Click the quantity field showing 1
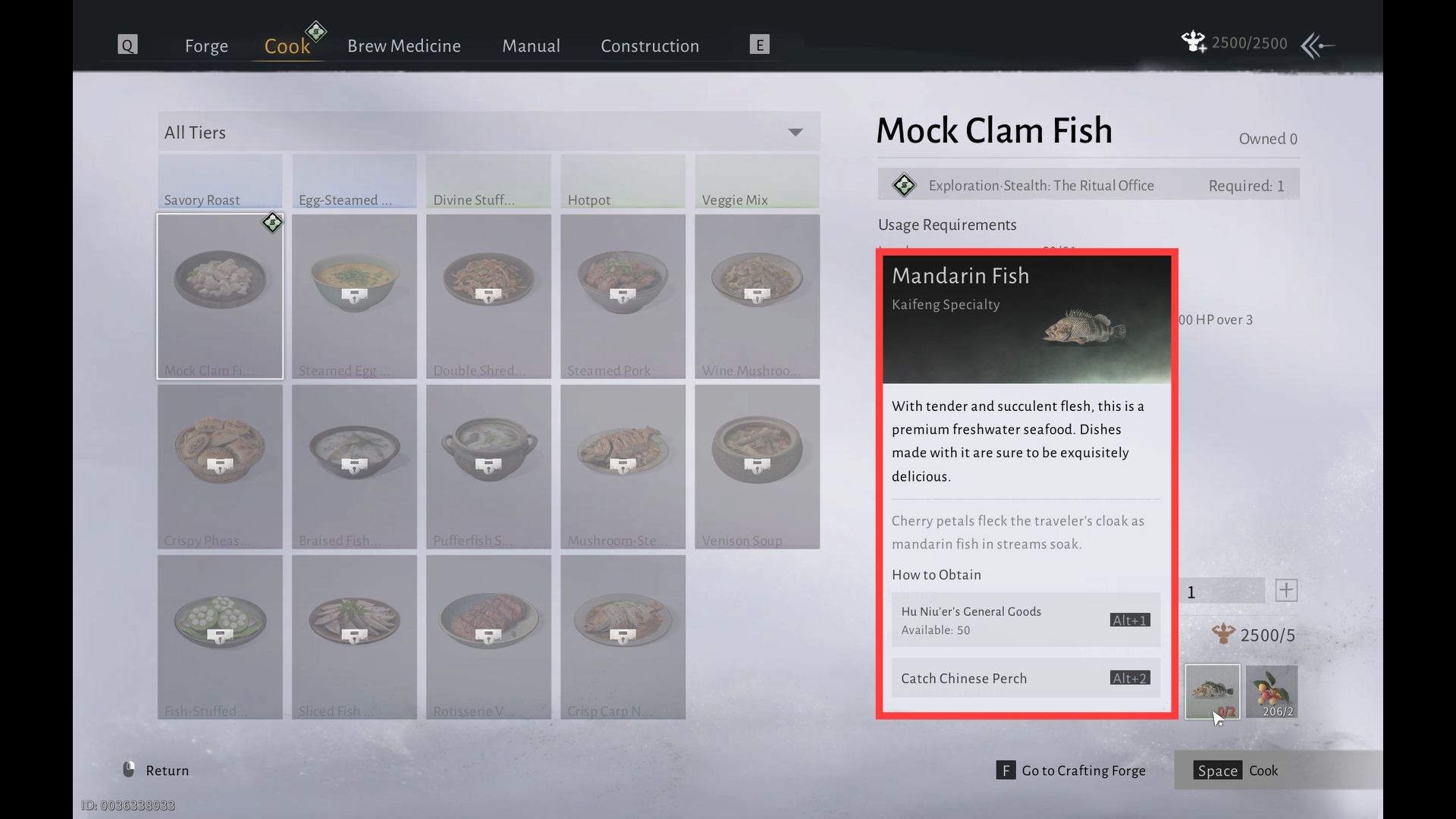The width and height of the screenshot is (1456, 819). (x=1221, y=591)
